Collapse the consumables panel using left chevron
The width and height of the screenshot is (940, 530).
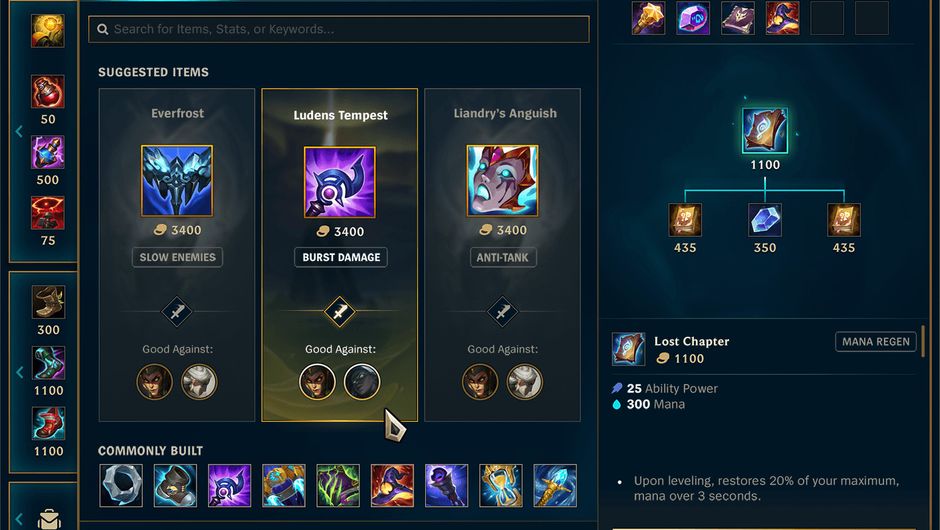point(19,131)
